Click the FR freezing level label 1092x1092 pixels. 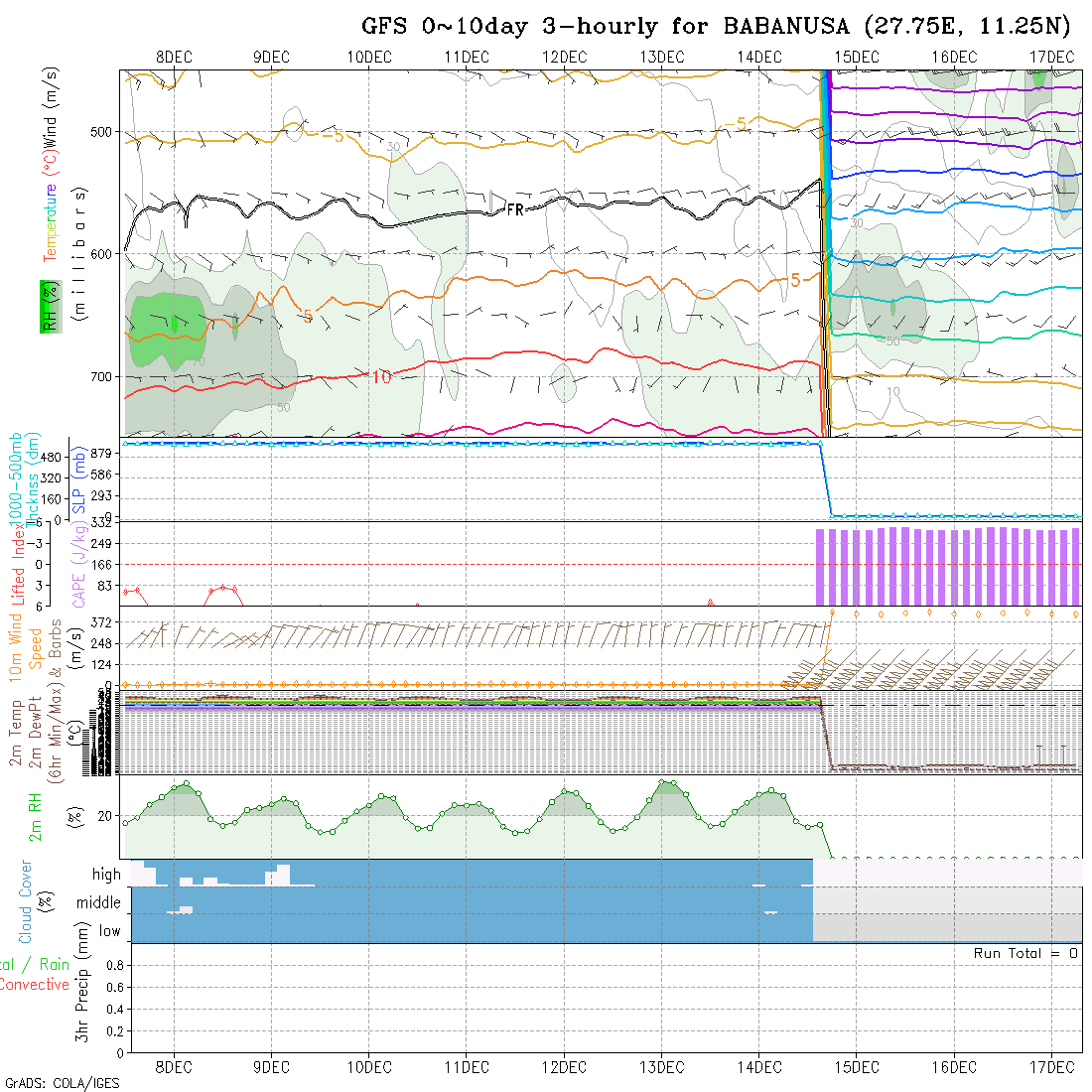pos(514,209)
